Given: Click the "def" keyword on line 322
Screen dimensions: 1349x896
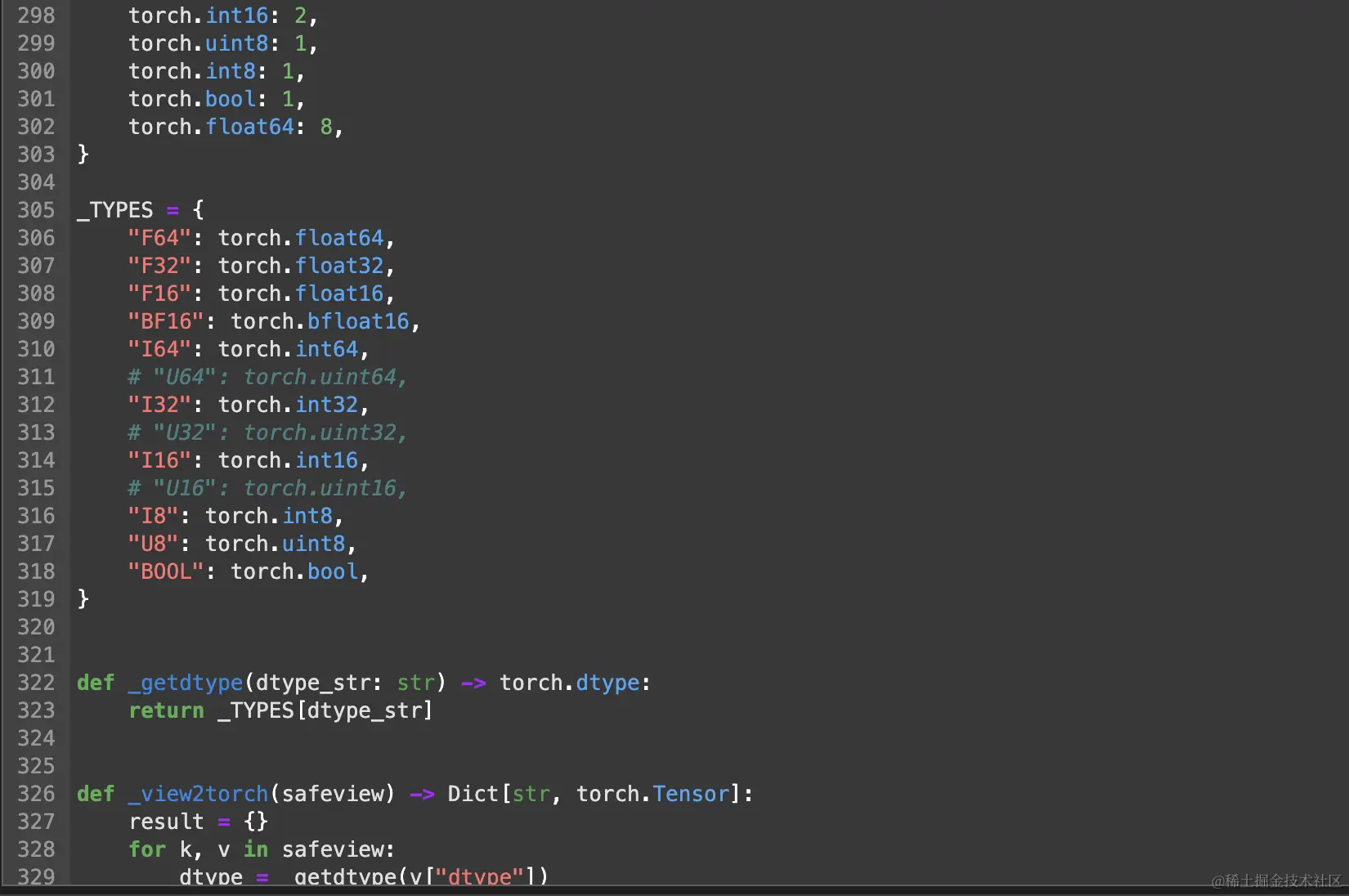Looking at the screenshot, I should (96, 683).
